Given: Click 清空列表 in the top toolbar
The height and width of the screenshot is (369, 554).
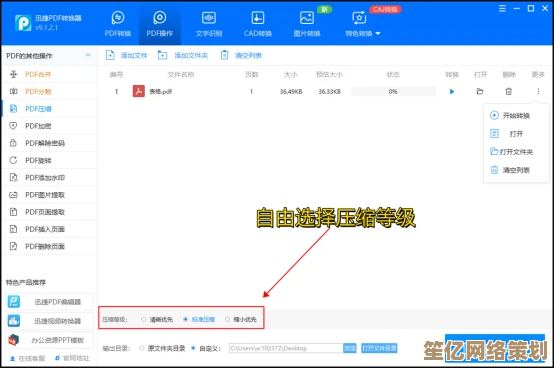Looking at the screenshot, I should 241,55.
